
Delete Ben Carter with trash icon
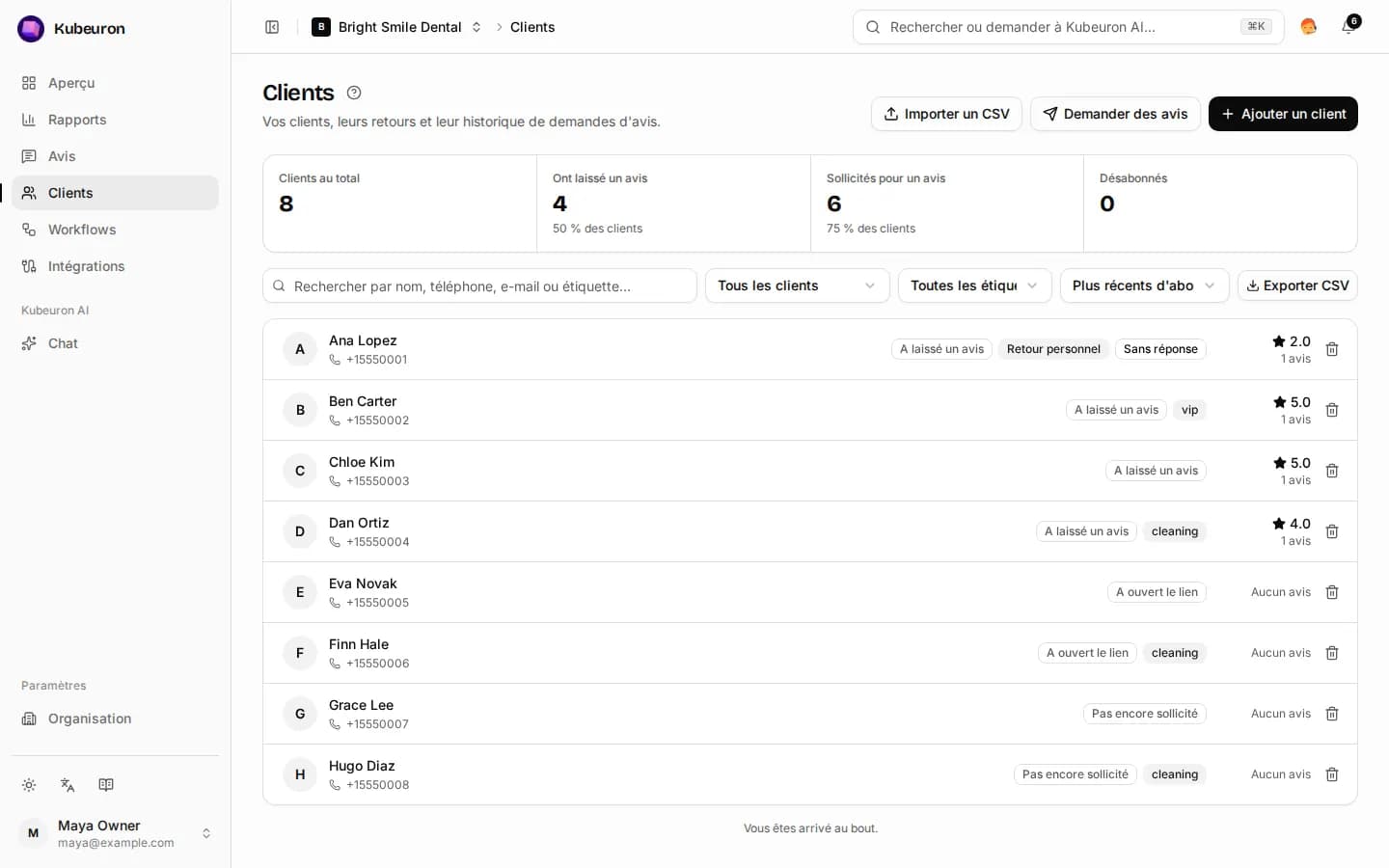tap(1332, 410)
